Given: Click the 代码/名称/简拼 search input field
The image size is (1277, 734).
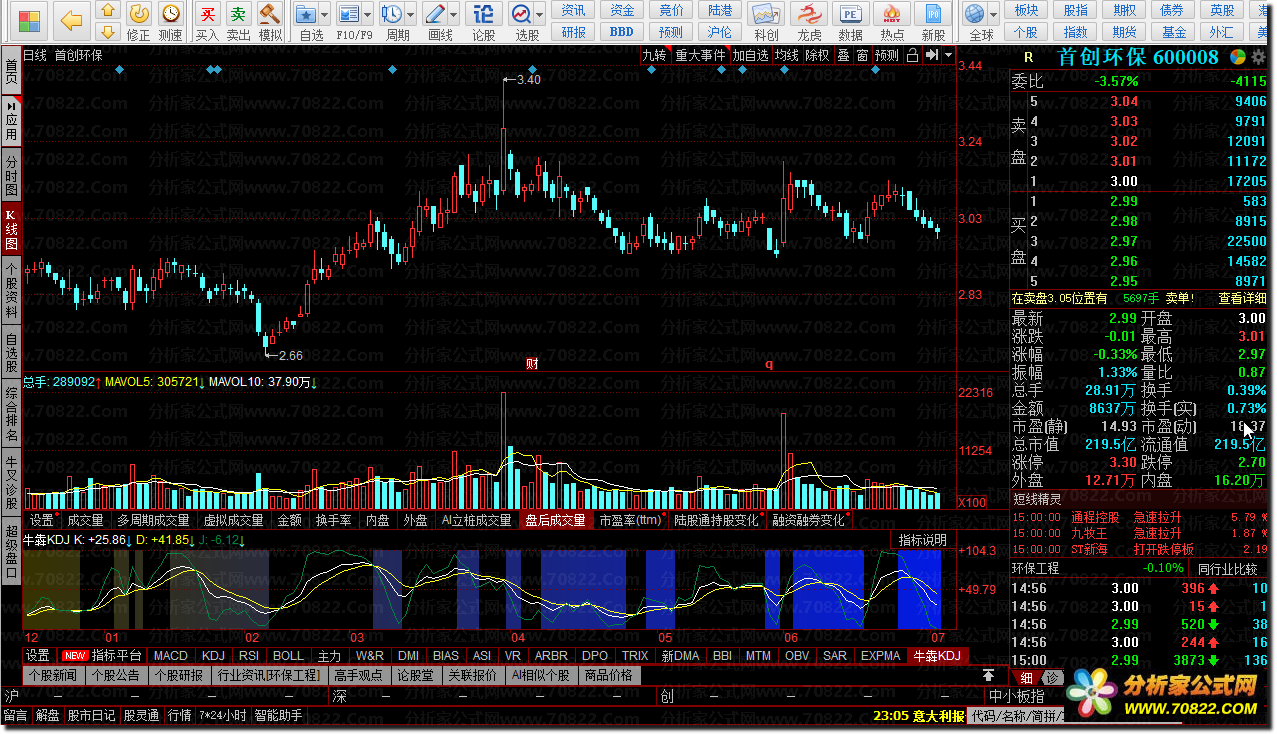Looking at the screenshot, I should tap(1017, 716).
